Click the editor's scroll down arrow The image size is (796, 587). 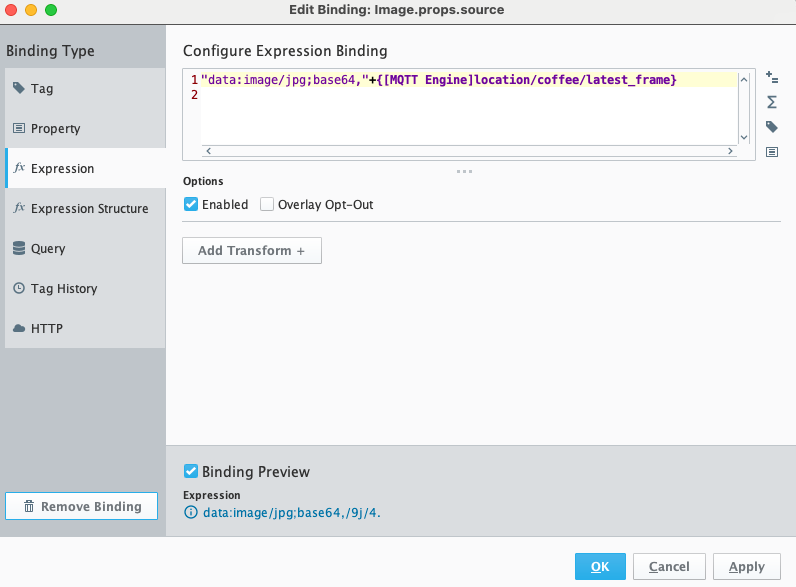pyautogui.click(x=744, y=138)
